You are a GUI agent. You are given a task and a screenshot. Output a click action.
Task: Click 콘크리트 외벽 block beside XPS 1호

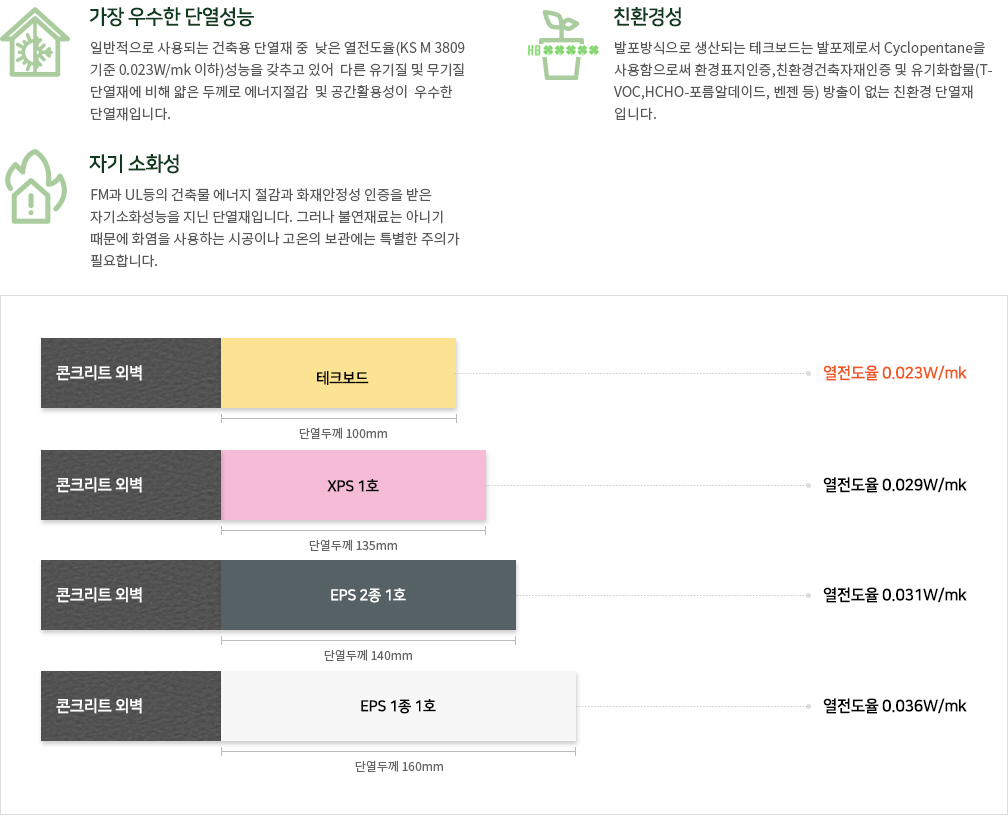coord(131,485)
